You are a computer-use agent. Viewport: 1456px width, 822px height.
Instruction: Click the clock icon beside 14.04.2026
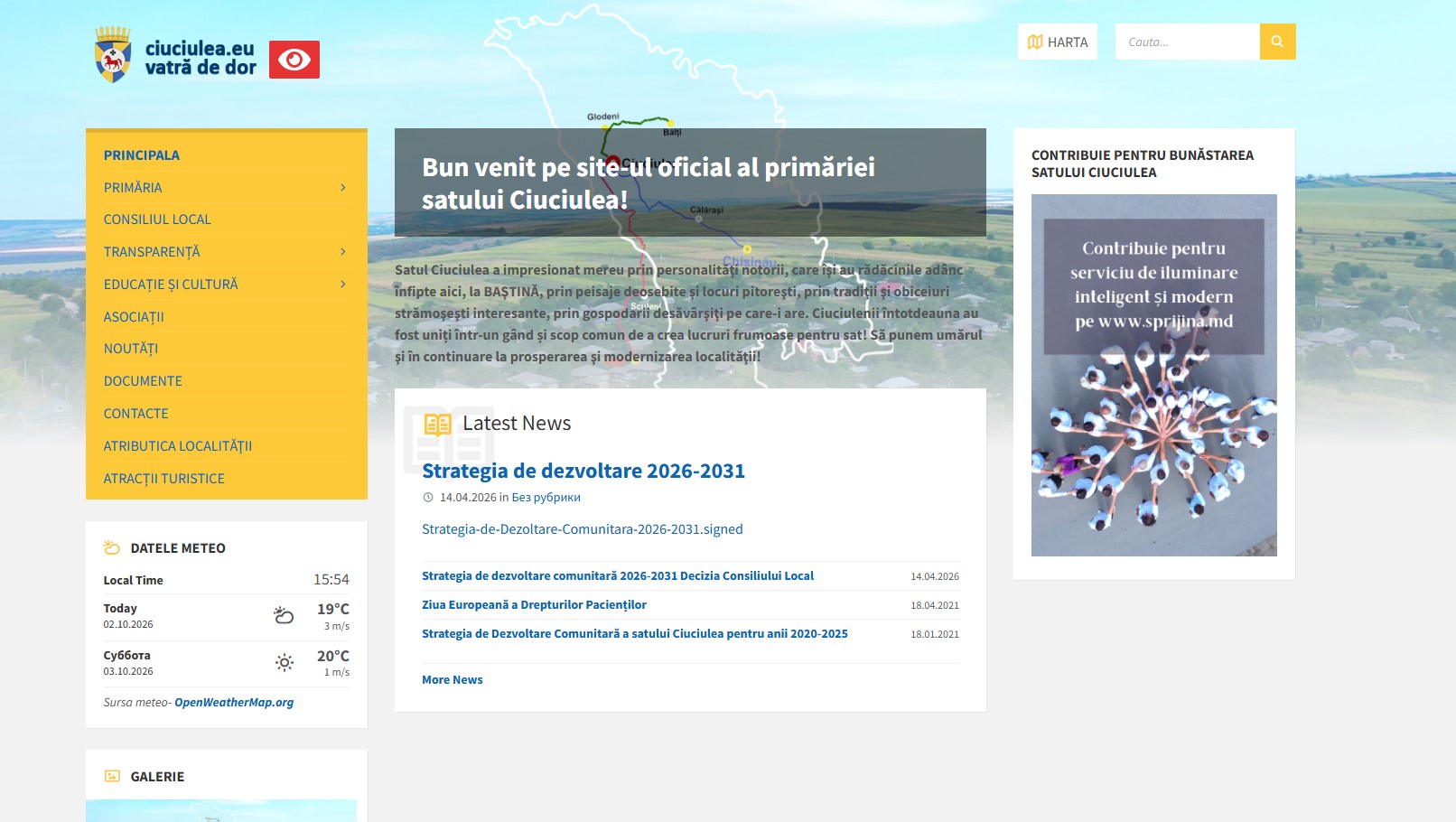pos(428,497)
